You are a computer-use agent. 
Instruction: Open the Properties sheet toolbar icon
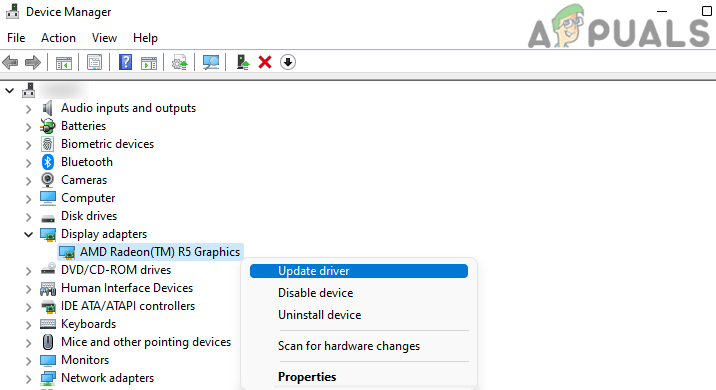click(x=95, y=63)
